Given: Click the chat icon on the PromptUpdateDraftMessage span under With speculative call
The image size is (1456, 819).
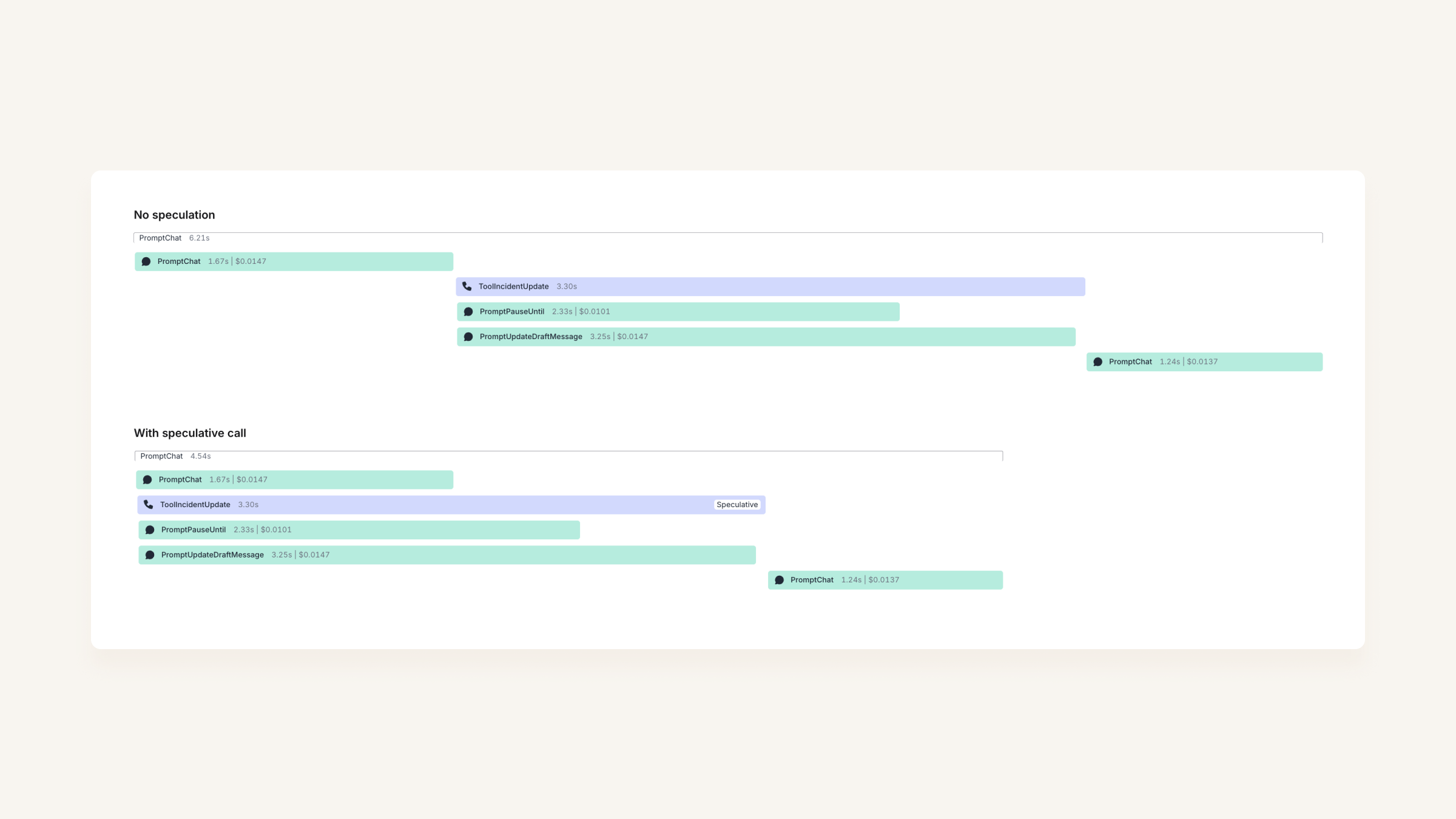Looking at the screenshot, I should [150, 555].
